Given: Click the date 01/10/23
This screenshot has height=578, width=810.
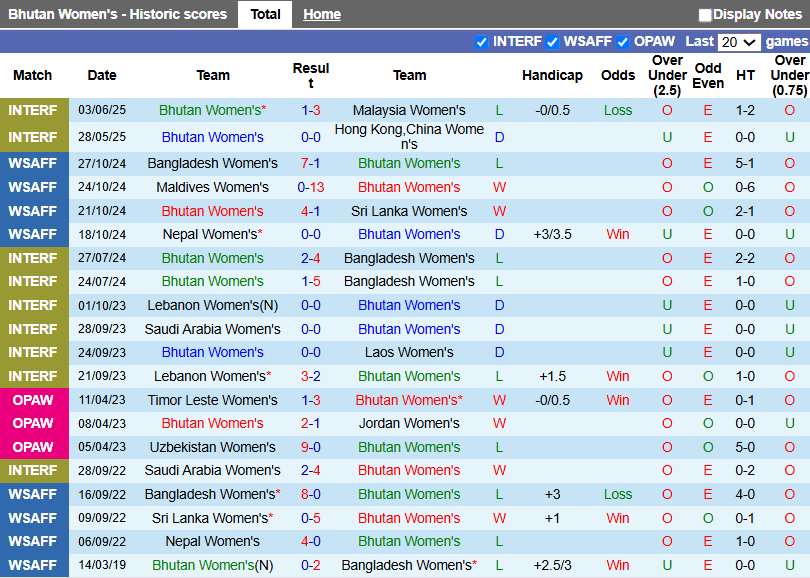Looking at the screenshot, I should 102,305.
